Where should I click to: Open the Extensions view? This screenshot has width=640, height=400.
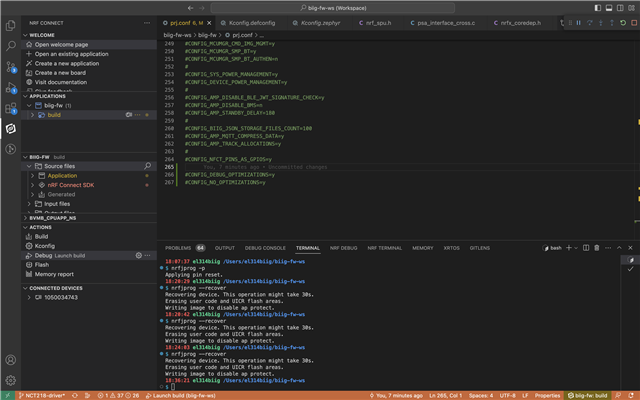pos(11,108)
